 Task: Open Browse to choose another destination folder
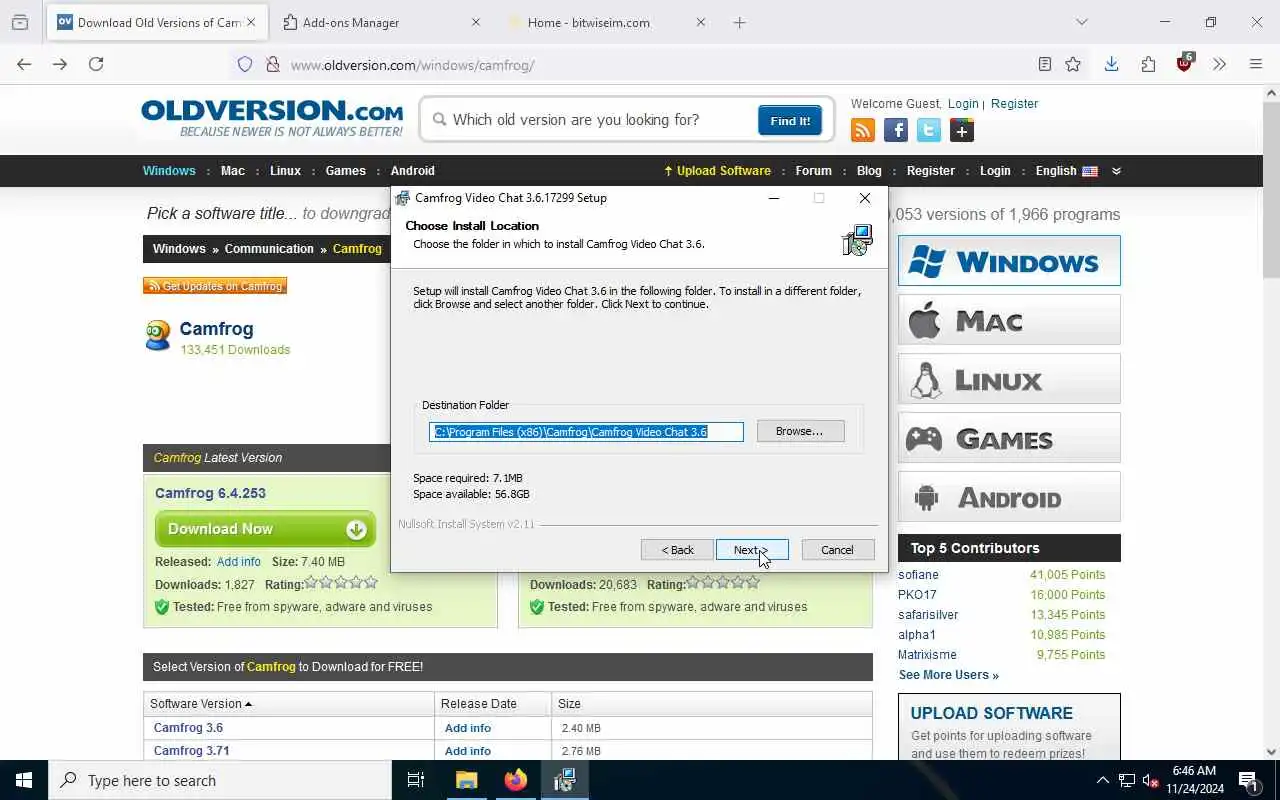point(800,431)
